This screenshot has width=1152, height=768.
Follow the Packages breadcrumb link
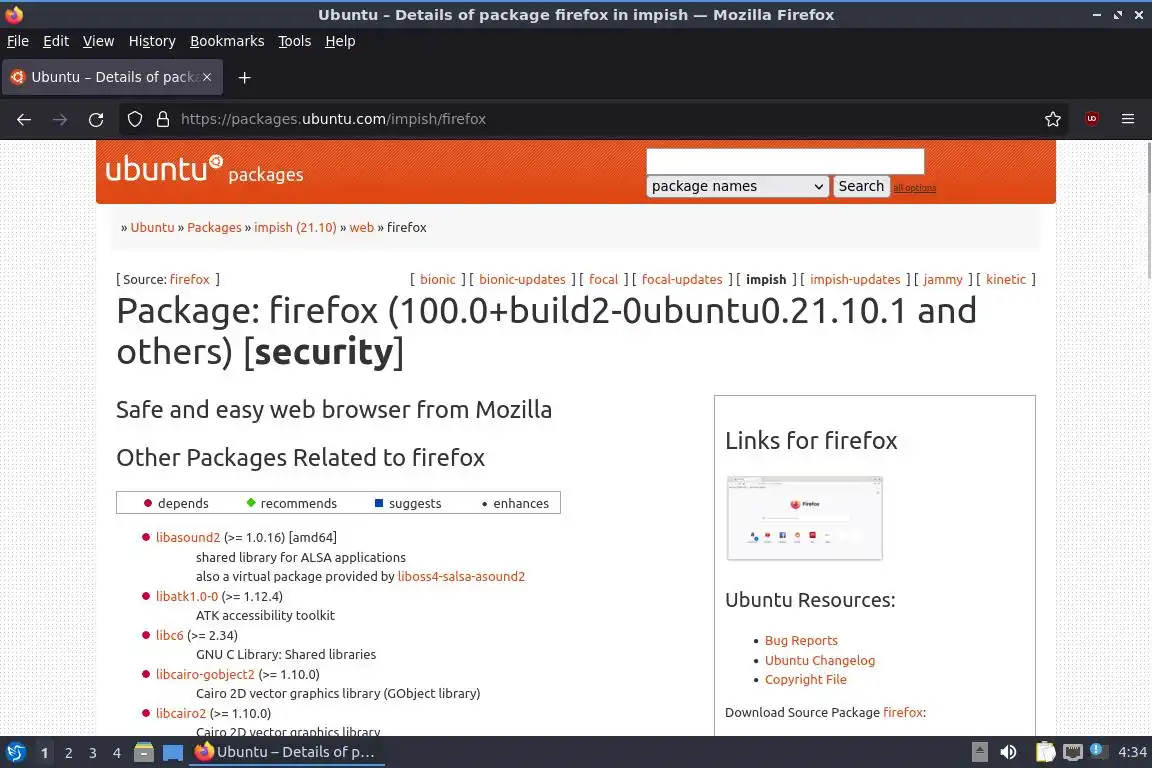[x=214, y=227]
